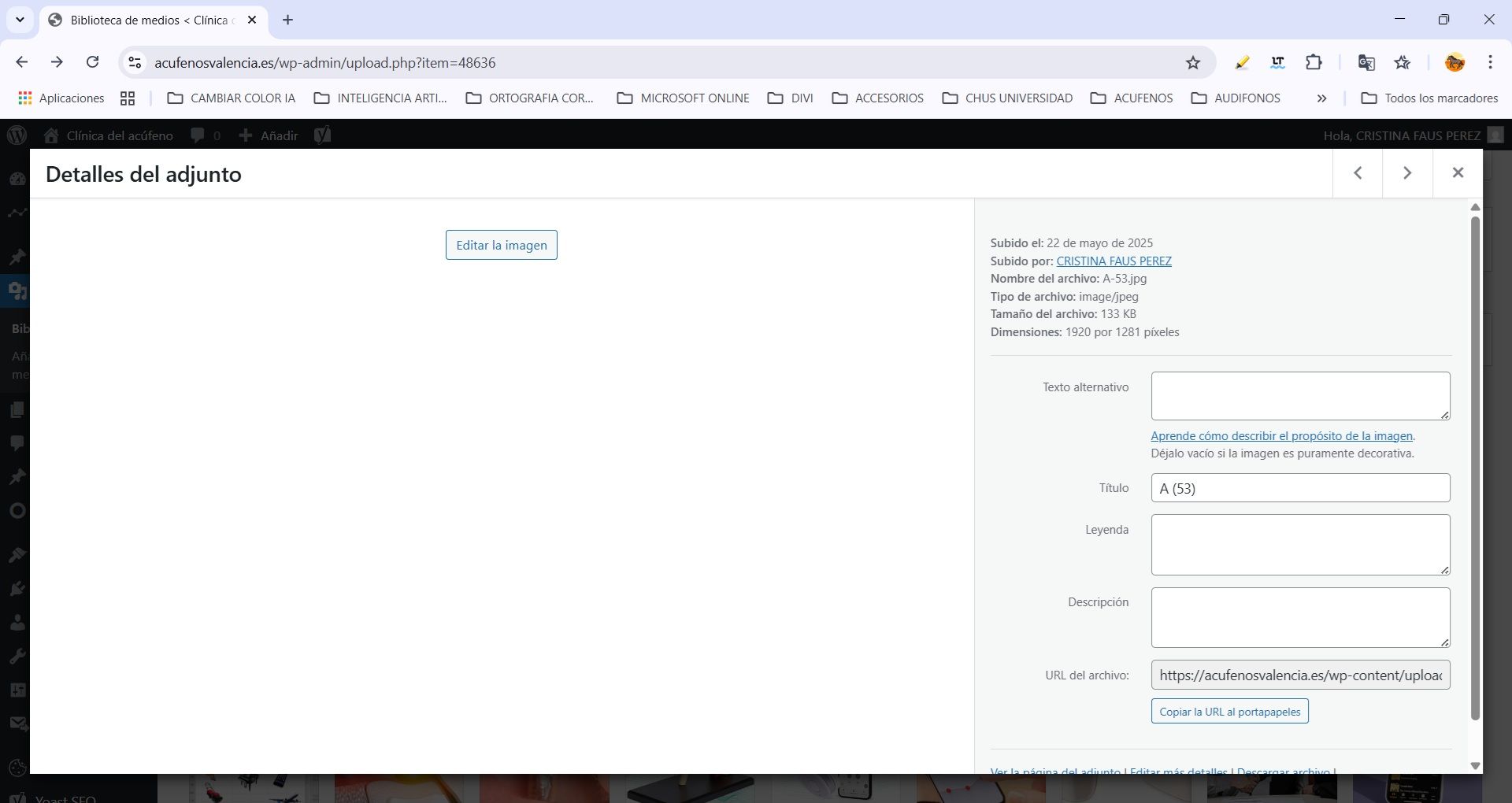Open CHUS UNIVERSIDAD bookmark folder
Viewport: 1512px width, 803px height.
coord(1007,98)
